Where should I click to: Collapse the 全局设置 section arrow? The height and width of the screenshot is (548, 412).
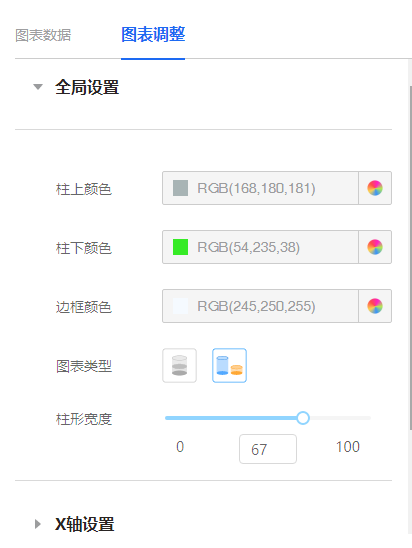pos(38,87)
